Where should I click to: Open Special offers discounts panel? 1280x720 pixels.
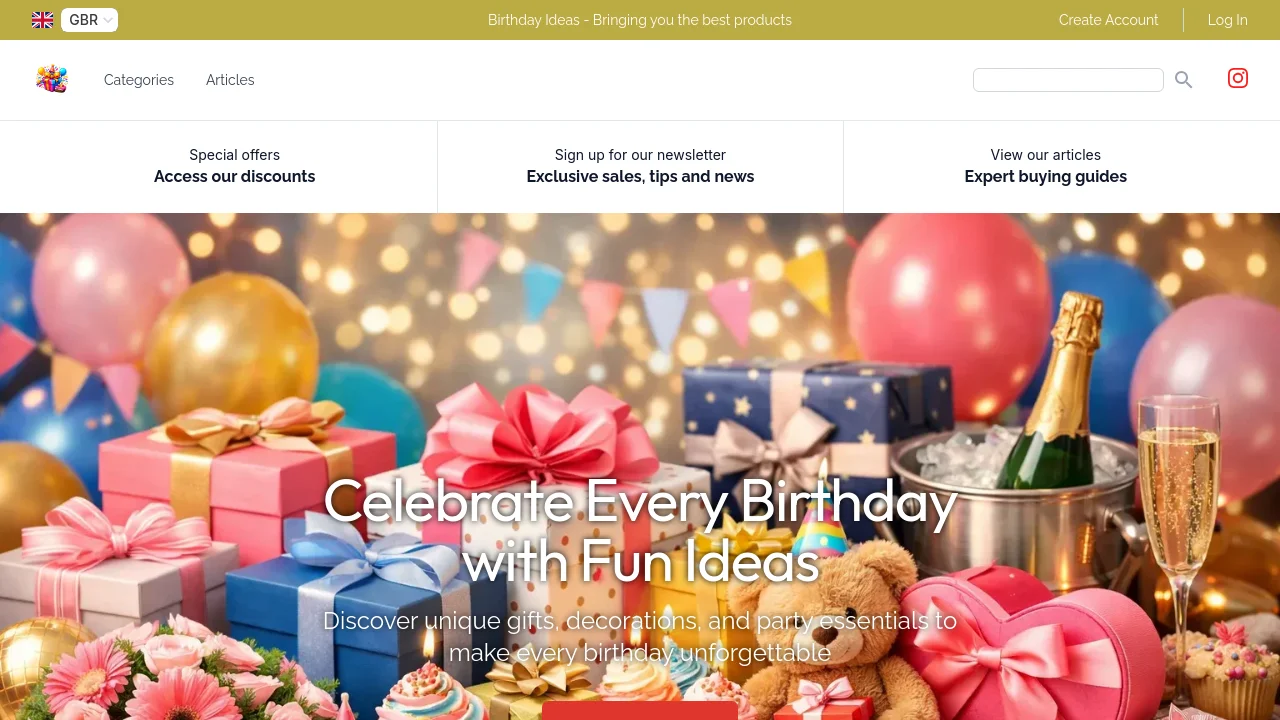(x=234, y=166)
